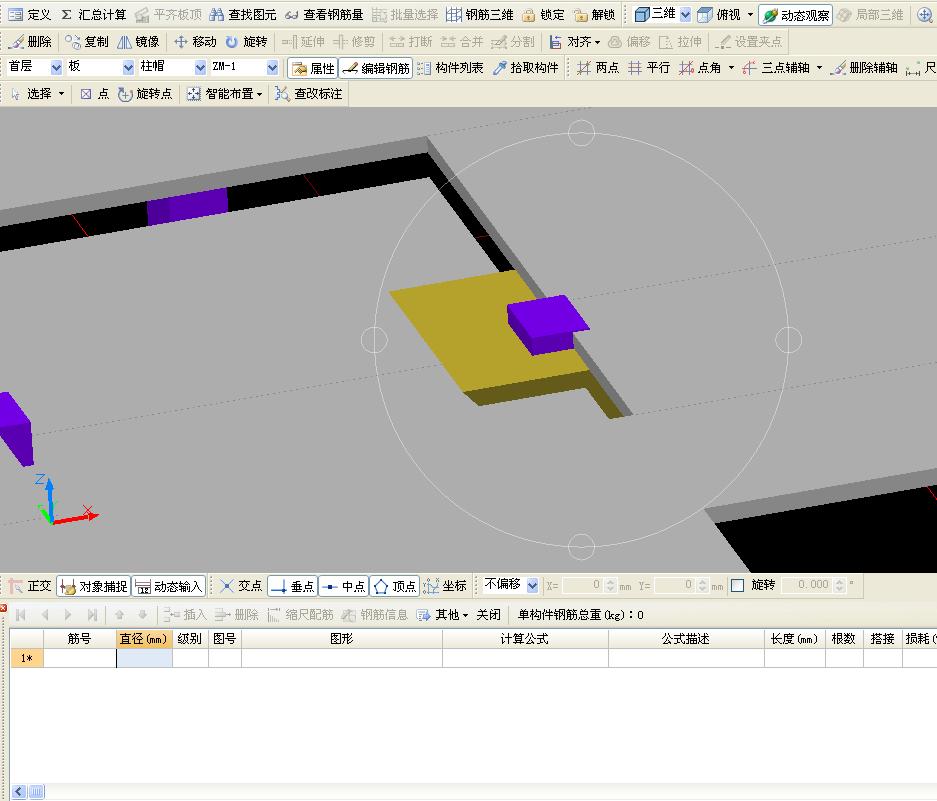The width and height of the screenshot is (937, 801).
Task: Click the 图形 column header
Action: (342, 639)
